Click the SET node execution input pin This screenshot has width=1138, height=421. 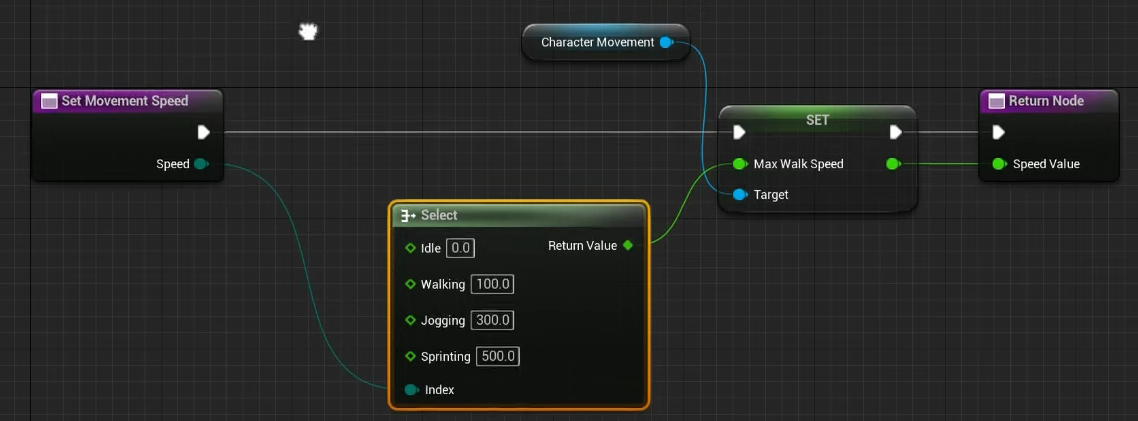tap(739, 132)
